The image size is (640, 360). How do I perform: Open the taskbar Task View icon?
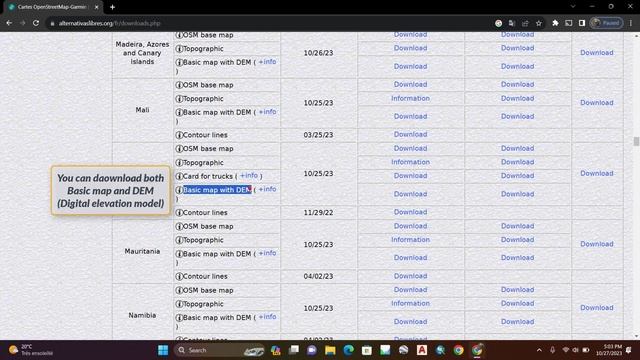point(293,350)
